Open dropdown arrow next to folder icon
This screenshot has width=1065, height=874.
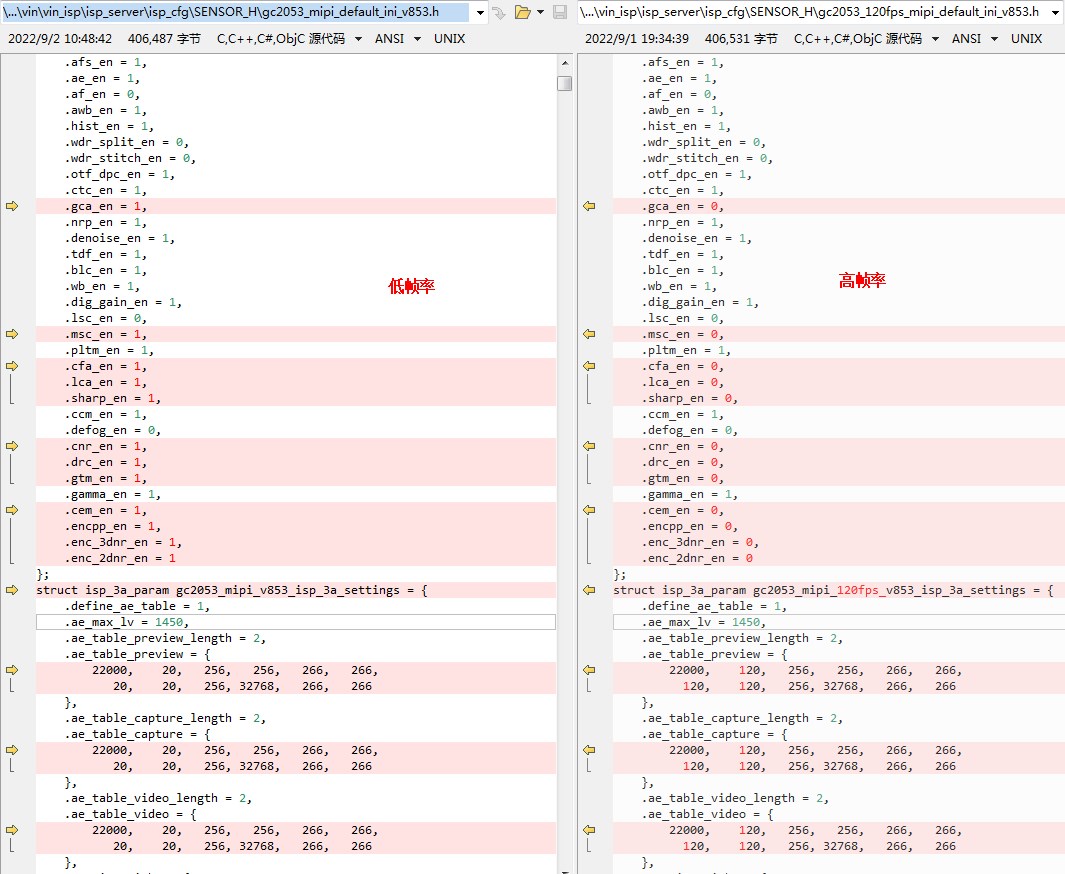point(540,13)
